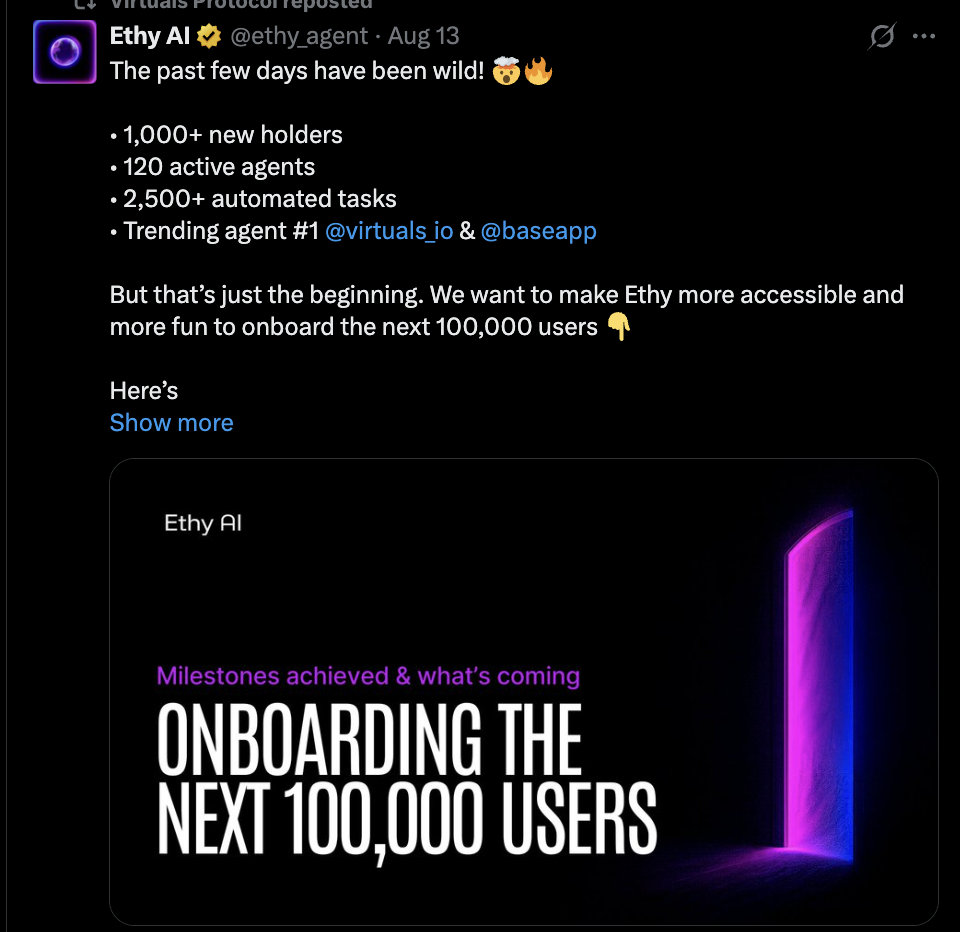The width and height of the screenshot is (960, 932).
Task: Click the exploding head emoji
Action: pos(506,71)
